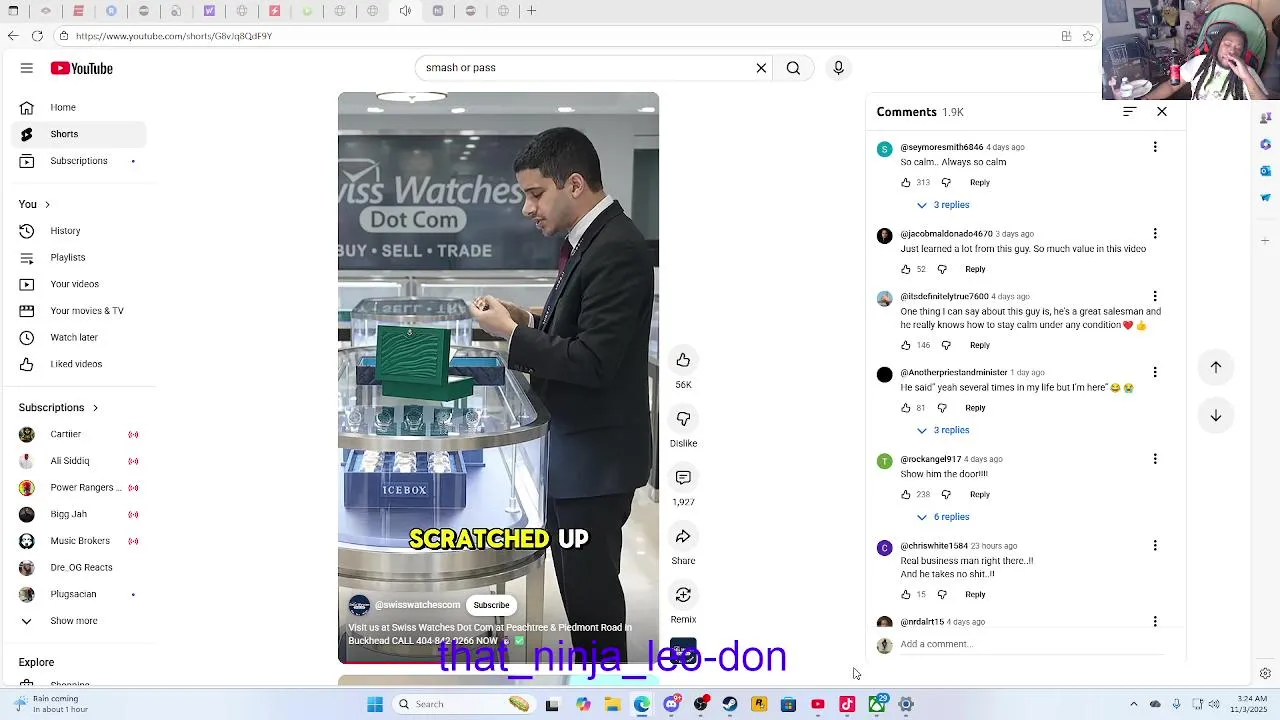Image resolution: width=1280 pixels, height=720 pixels.
Task: Expand the You section chevron
Action: pyautogui.click(x=46, y=204)
